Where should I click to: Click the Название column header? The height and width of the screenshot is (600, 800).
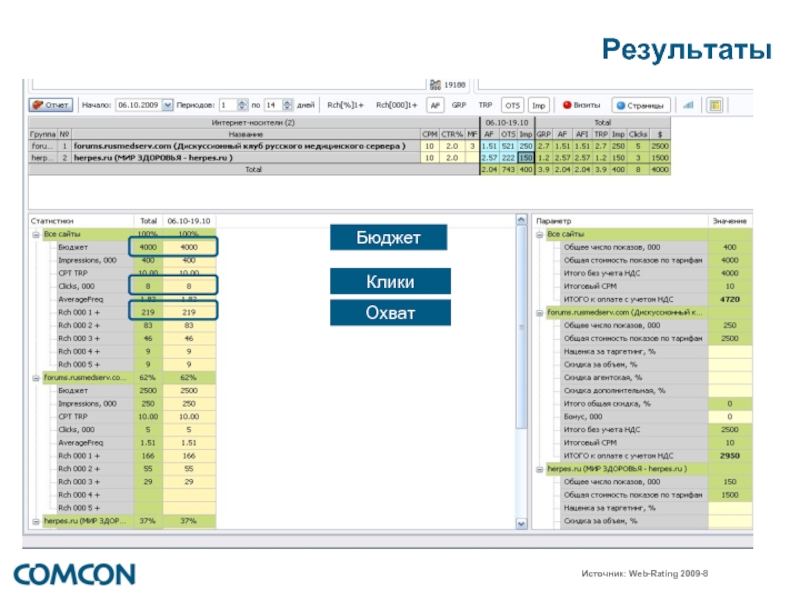pyautogui.click(x=245, y=134)
